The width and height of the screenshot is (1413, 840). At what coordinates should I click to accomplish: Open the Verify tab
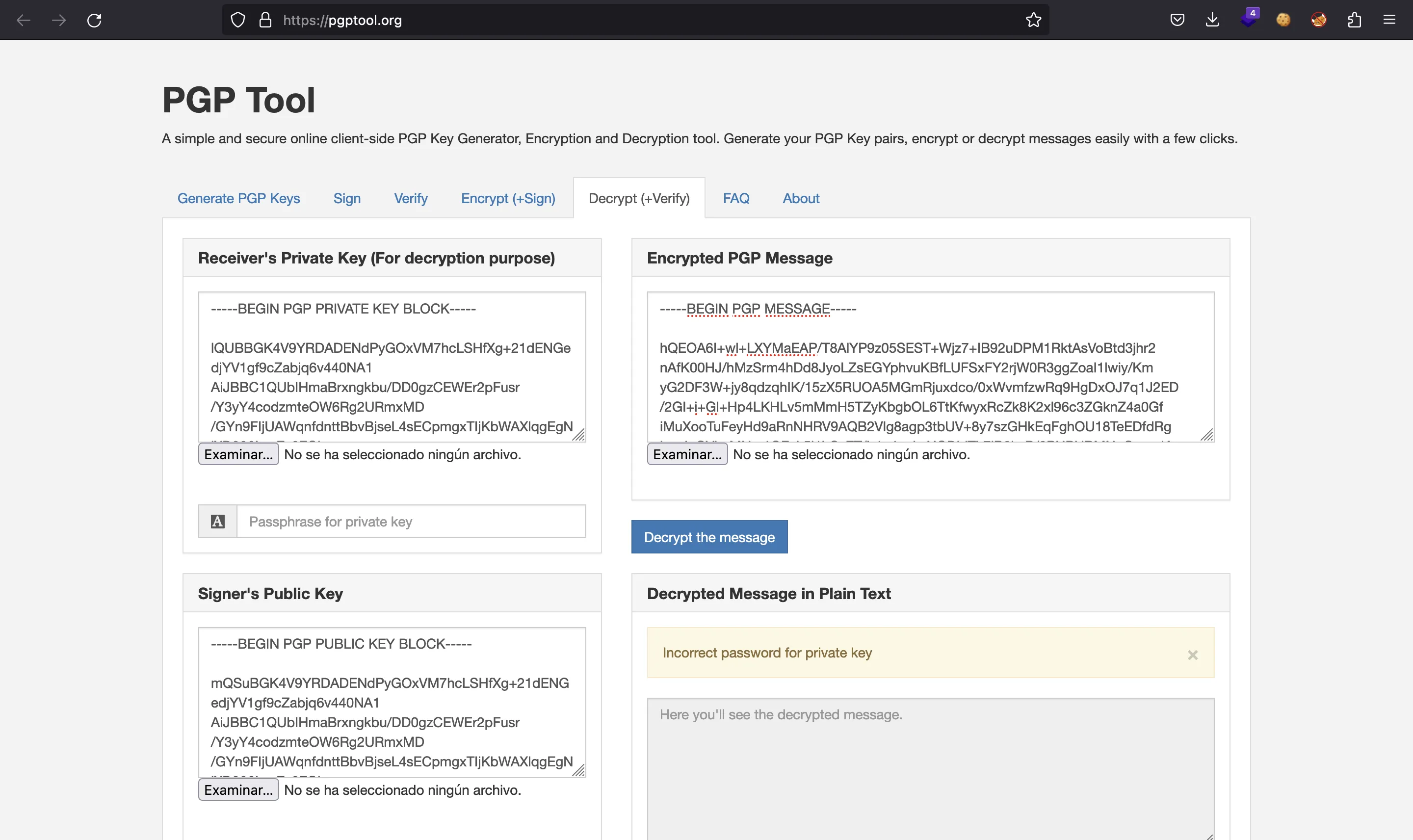click(411, 199)
